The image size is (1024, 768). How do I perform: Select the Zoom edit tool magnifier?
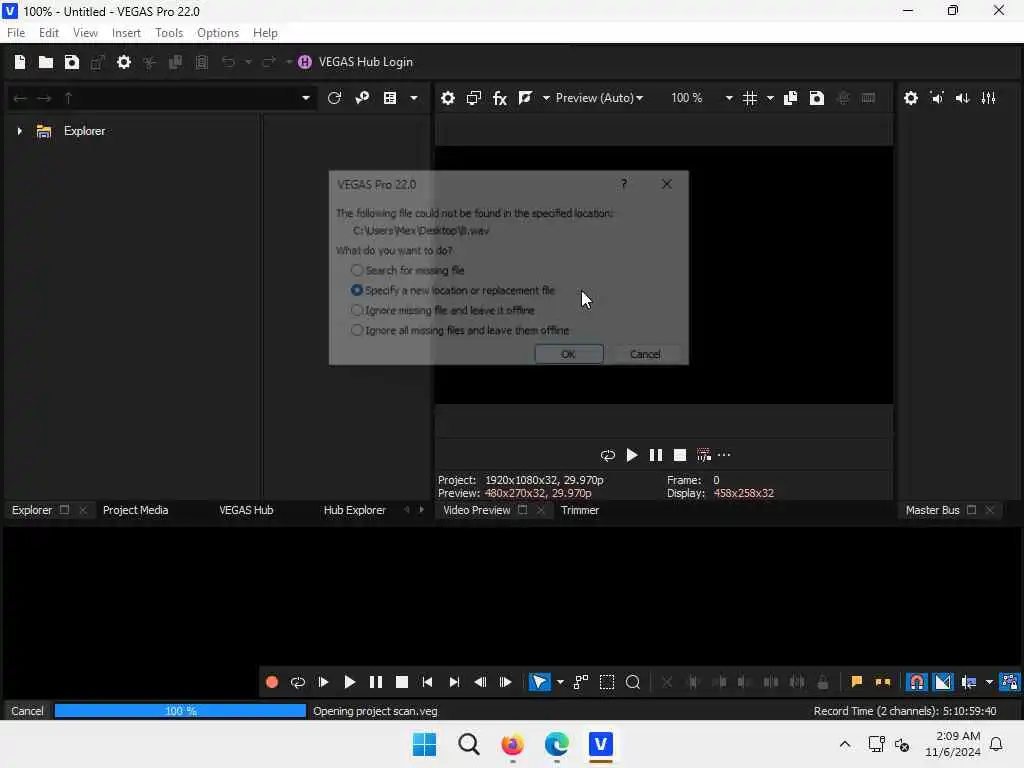633,682
